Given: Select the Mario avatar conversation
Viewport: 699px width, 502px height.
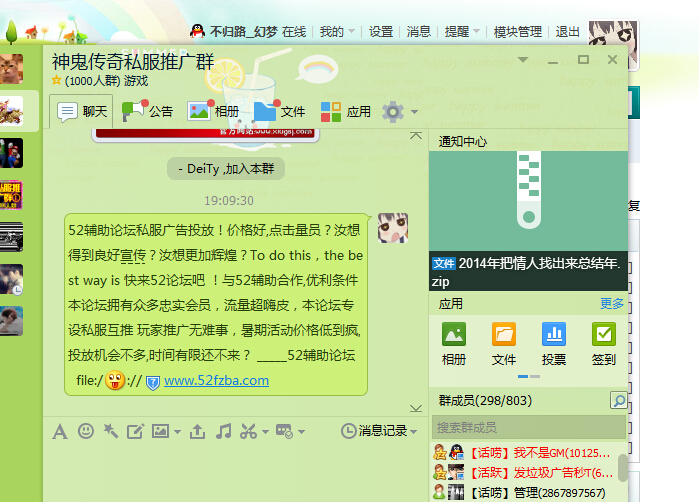Looking at the screenshot, I should [x=11, y=153].
